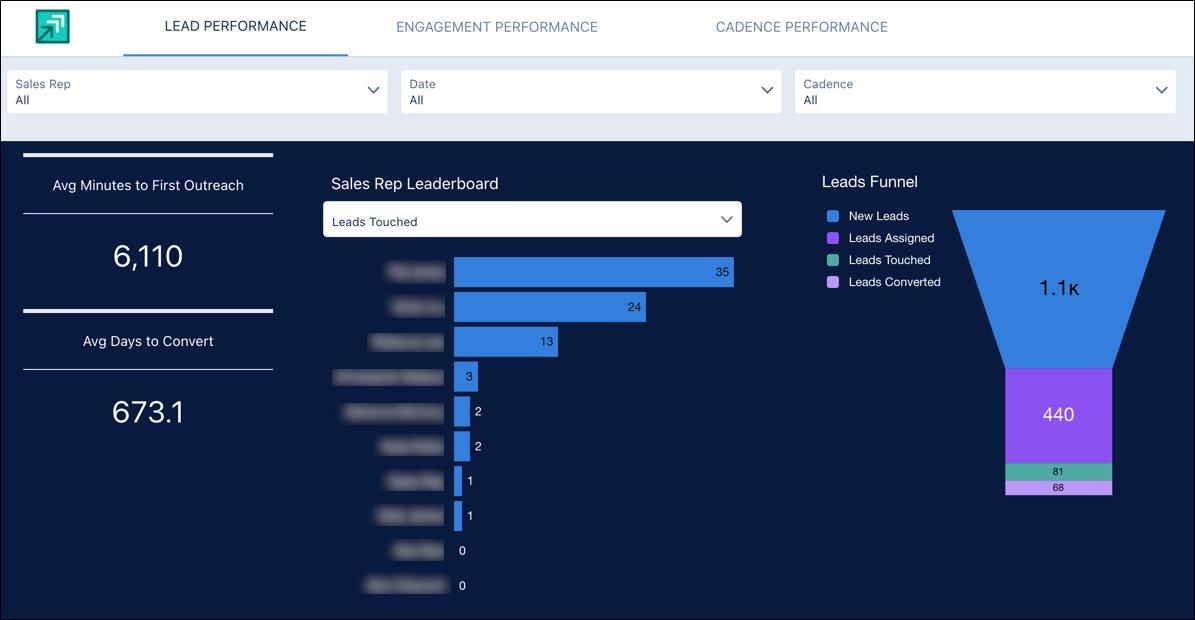1195x620 pixels.
Task: Open the Cadence Performance tab
Action: click(x=801, y=27)
